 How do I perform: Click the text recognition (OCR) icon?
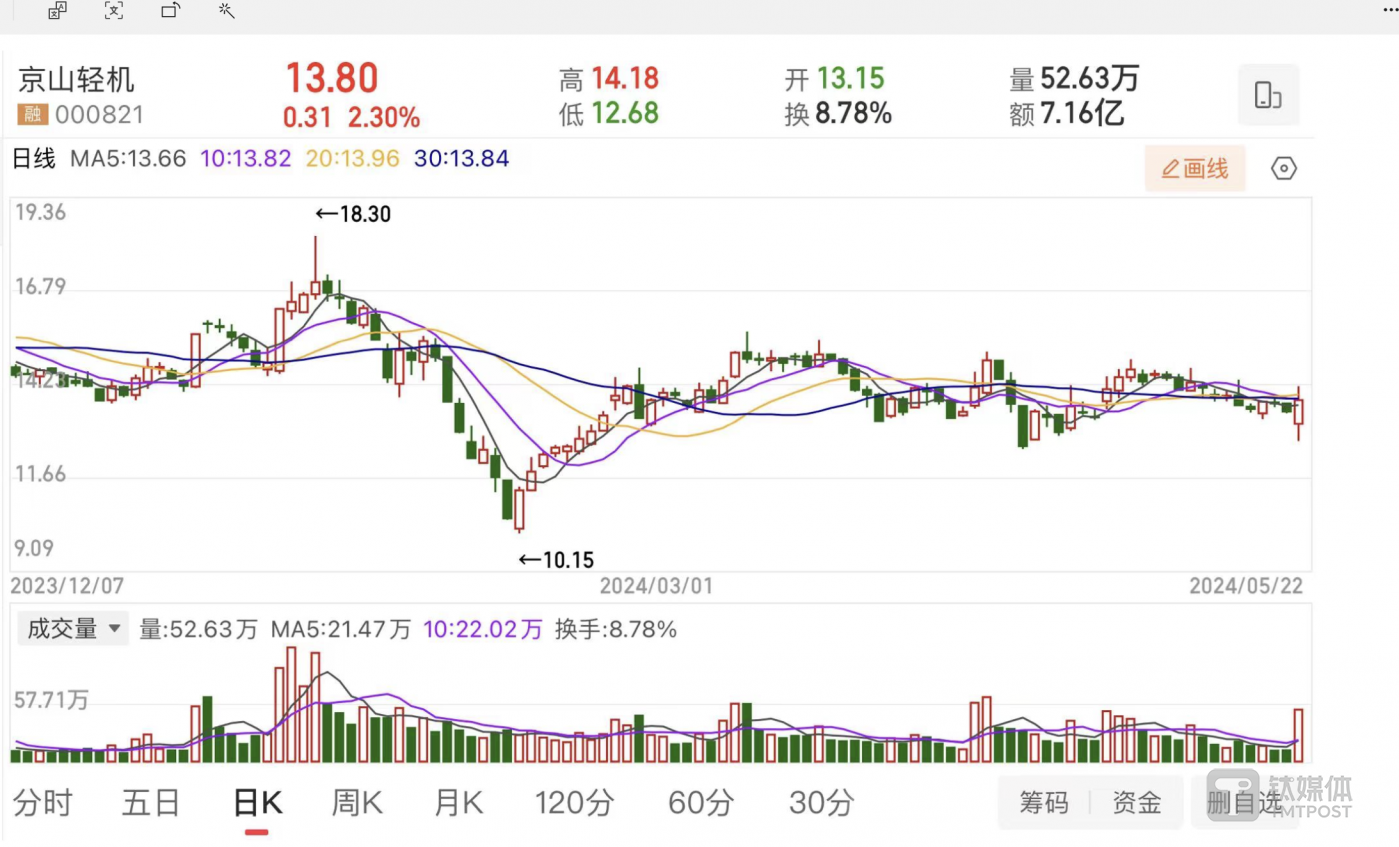tap(114, 11)
